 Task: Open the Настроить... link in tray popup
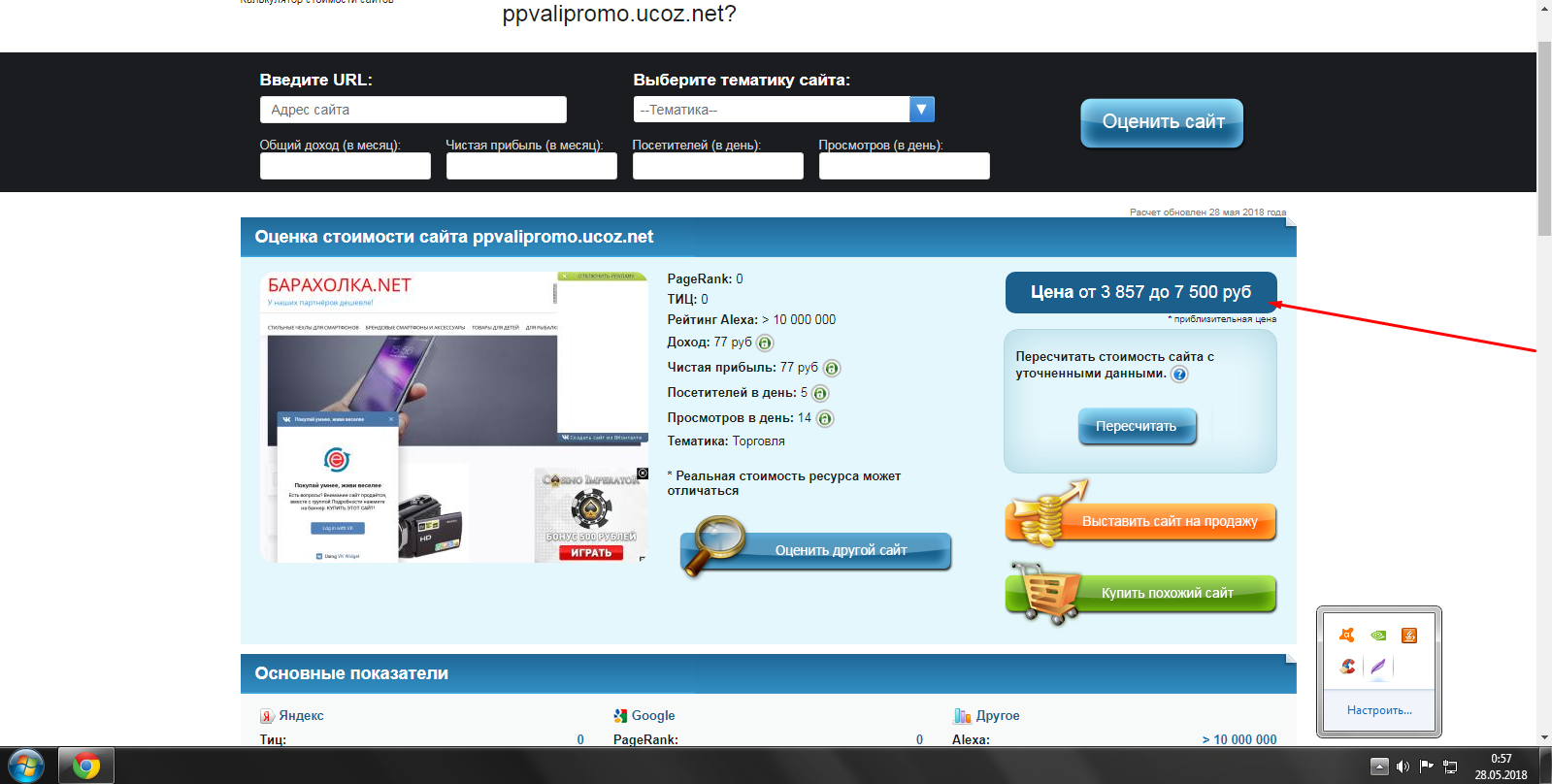(1379, 710)
